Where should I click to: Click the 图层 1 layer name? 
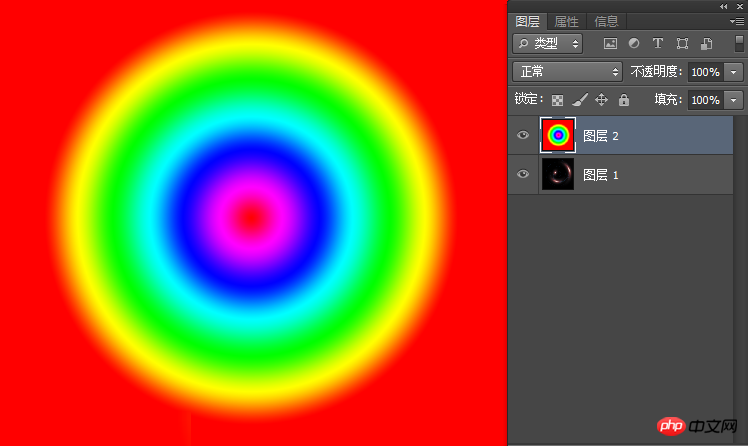point(601,175)
